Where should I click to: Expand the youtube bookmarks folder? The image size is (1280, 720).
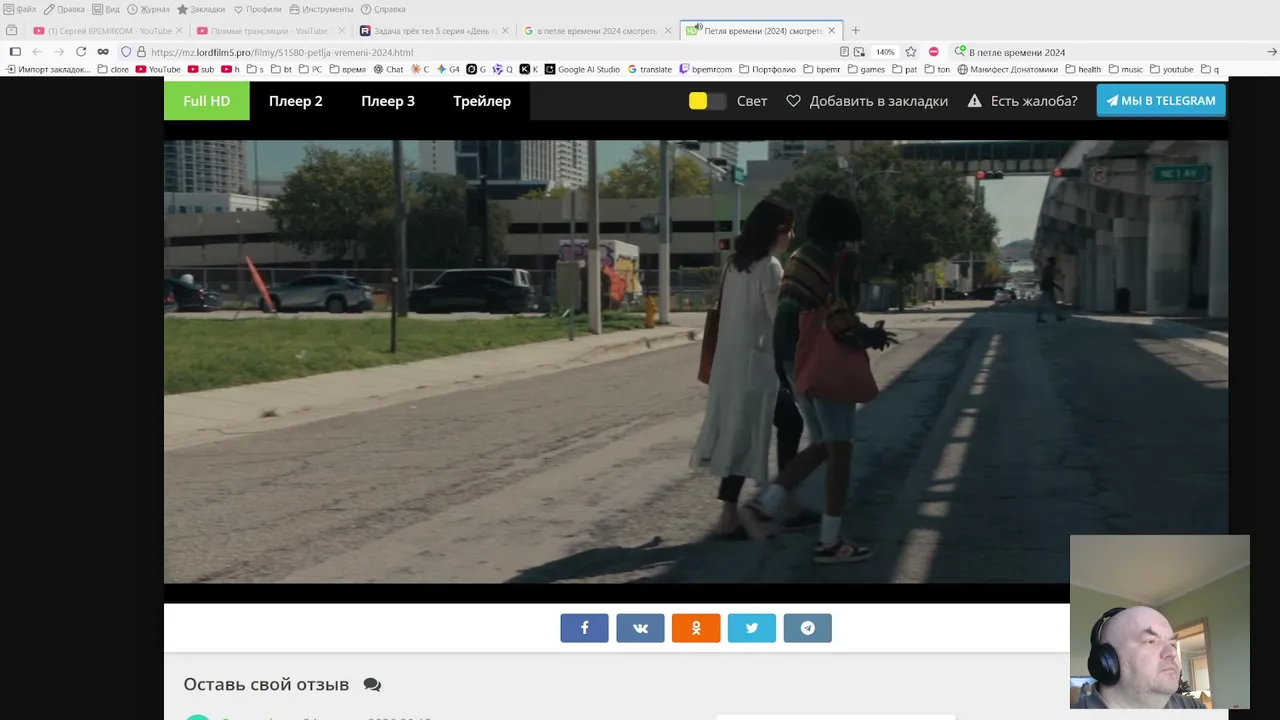coord(1172,69)
